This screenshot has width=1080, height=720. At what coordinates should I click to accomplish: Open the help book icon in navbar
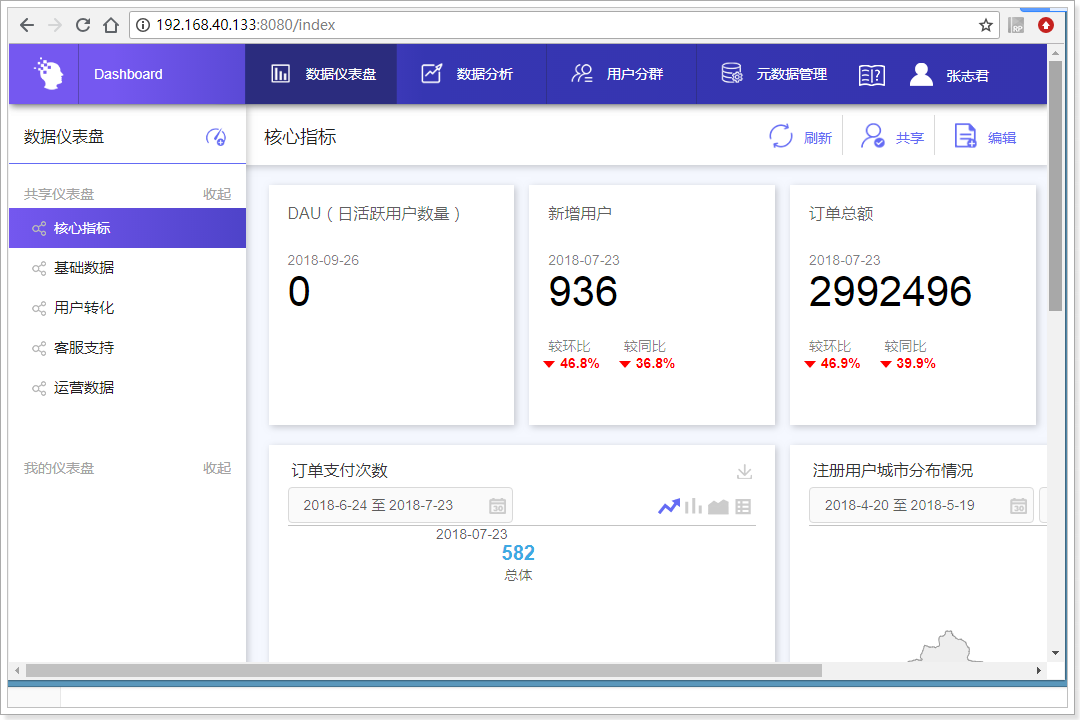(x=872, y=75)
